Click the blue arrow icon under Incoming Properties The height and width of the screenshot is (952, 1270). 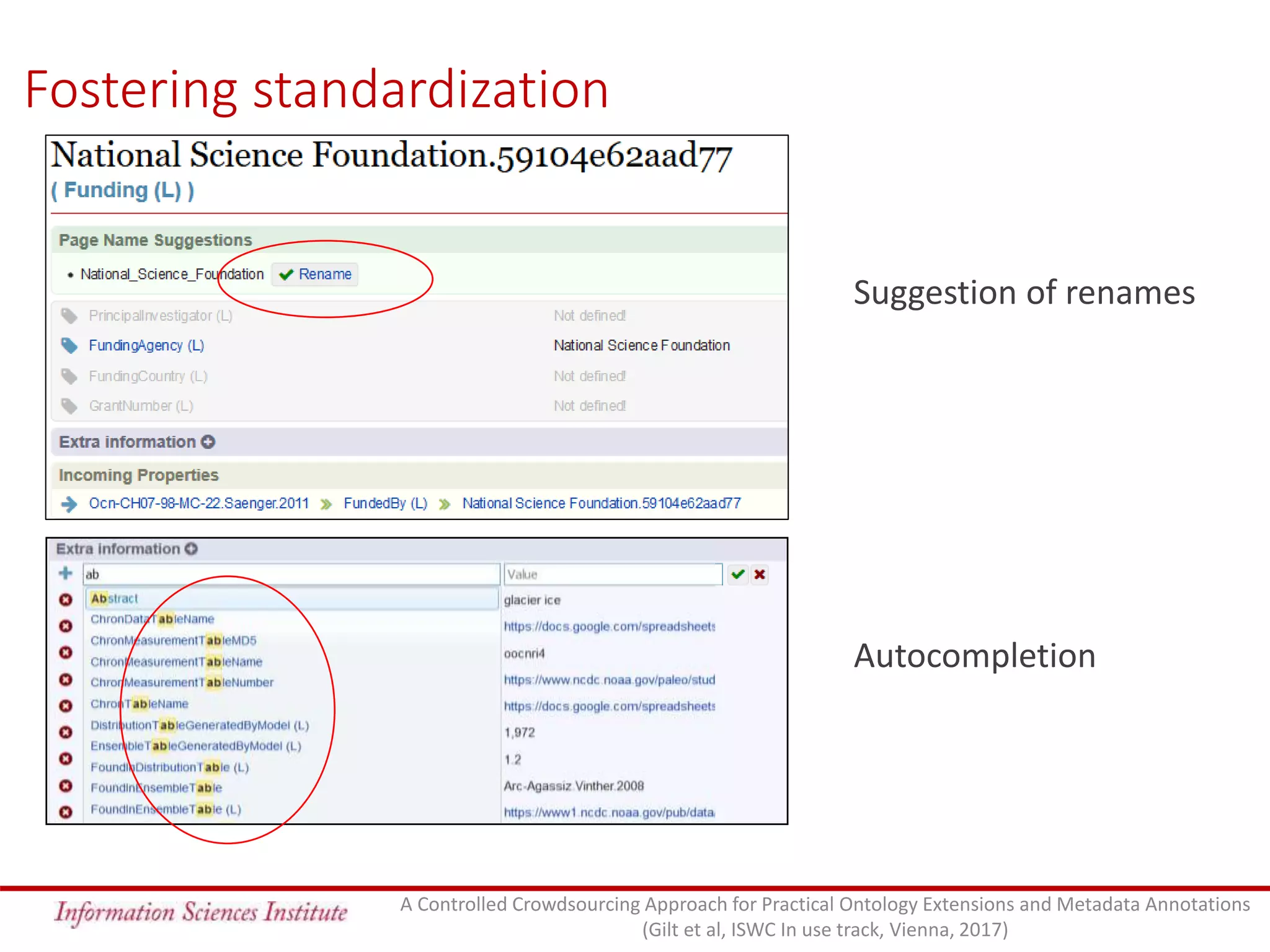pyautogui.click(x=69, y=504)
